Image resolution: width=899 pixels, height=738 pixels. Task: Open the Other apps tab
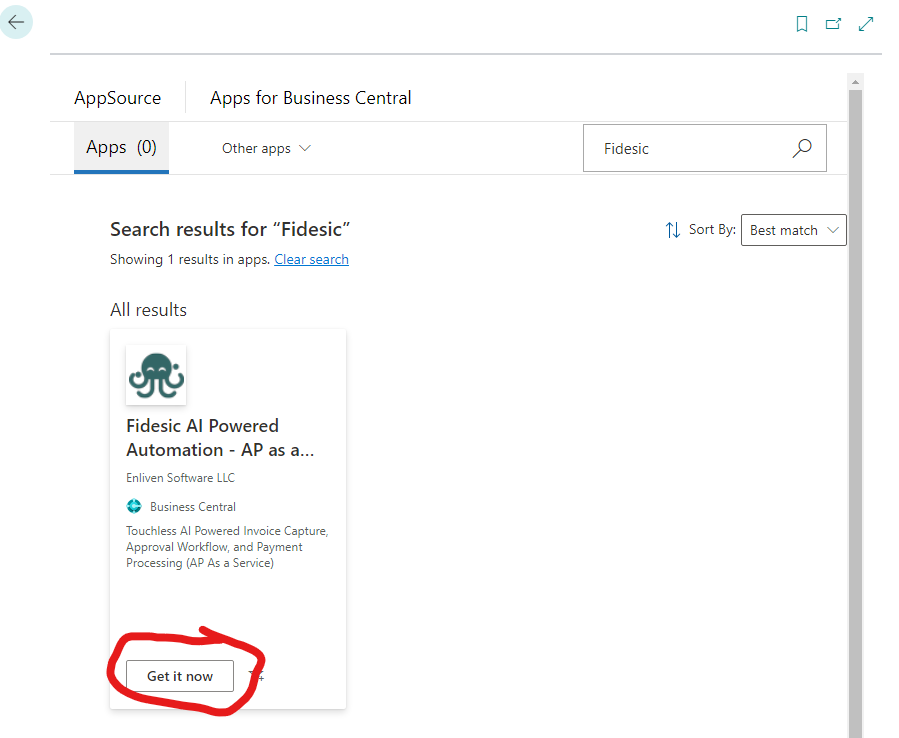[255, 147]
